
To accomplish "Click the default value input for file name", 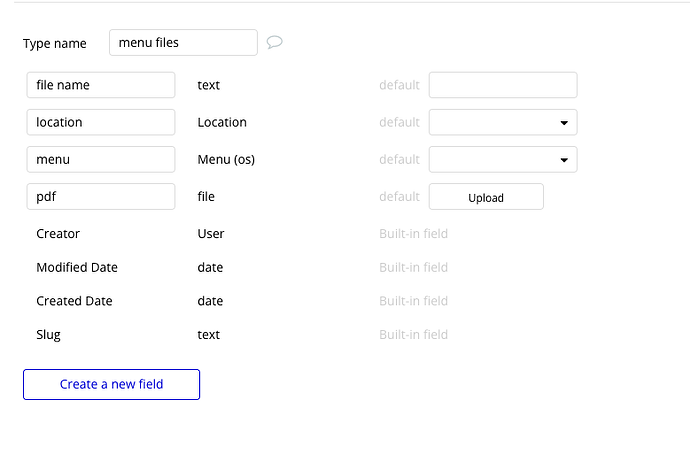I will coord(503,85).
